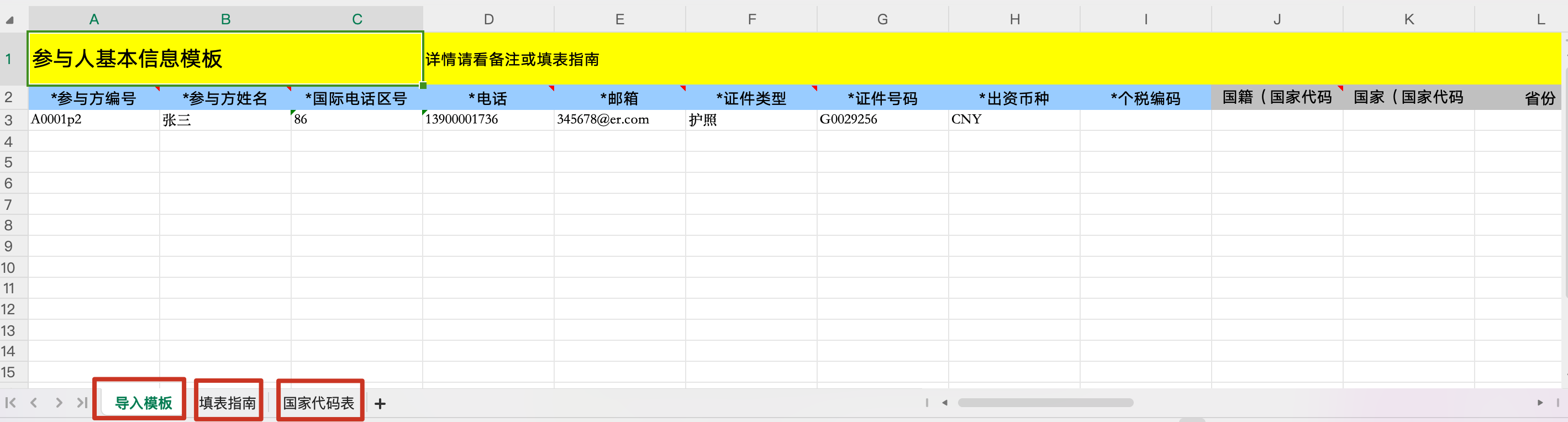Click horizontal scrollbar left arrow
Image resolution: width=1568 pixels, height=422 pixels.
click(945, 403)
